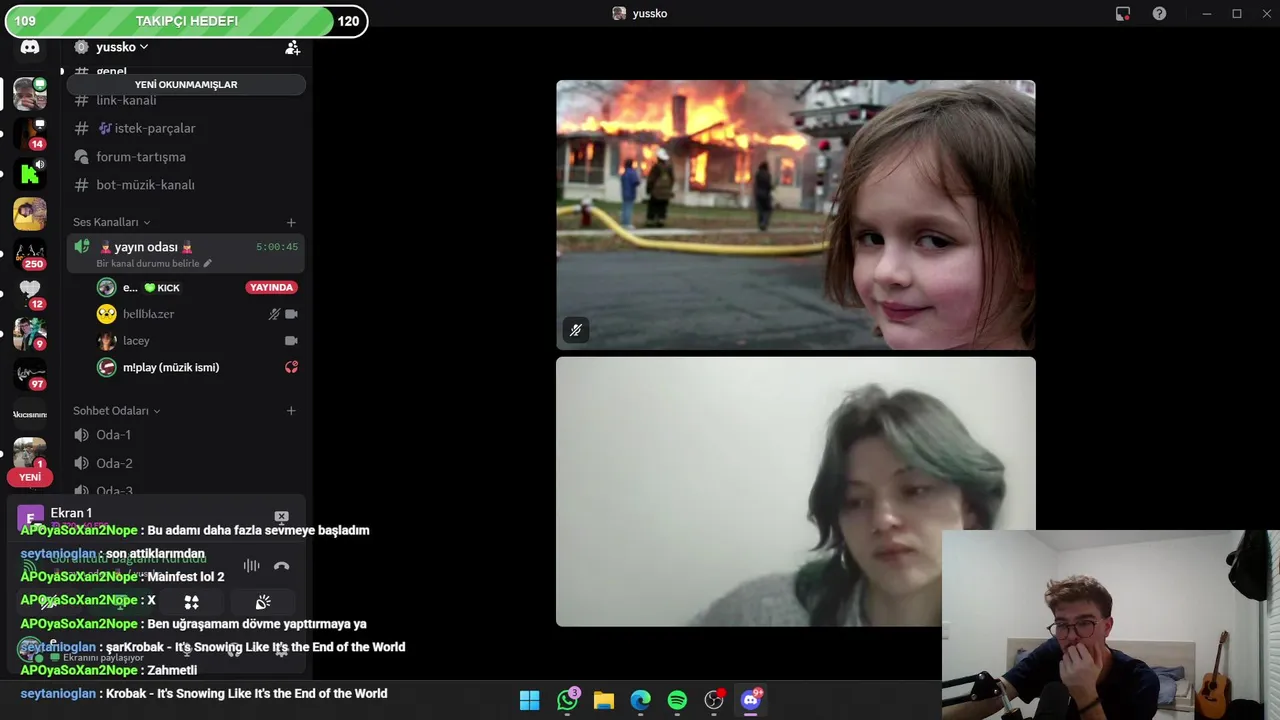This screenshot has height=720, width=1280.
Task: Open the server with badge 97
Action: (29, 374)
